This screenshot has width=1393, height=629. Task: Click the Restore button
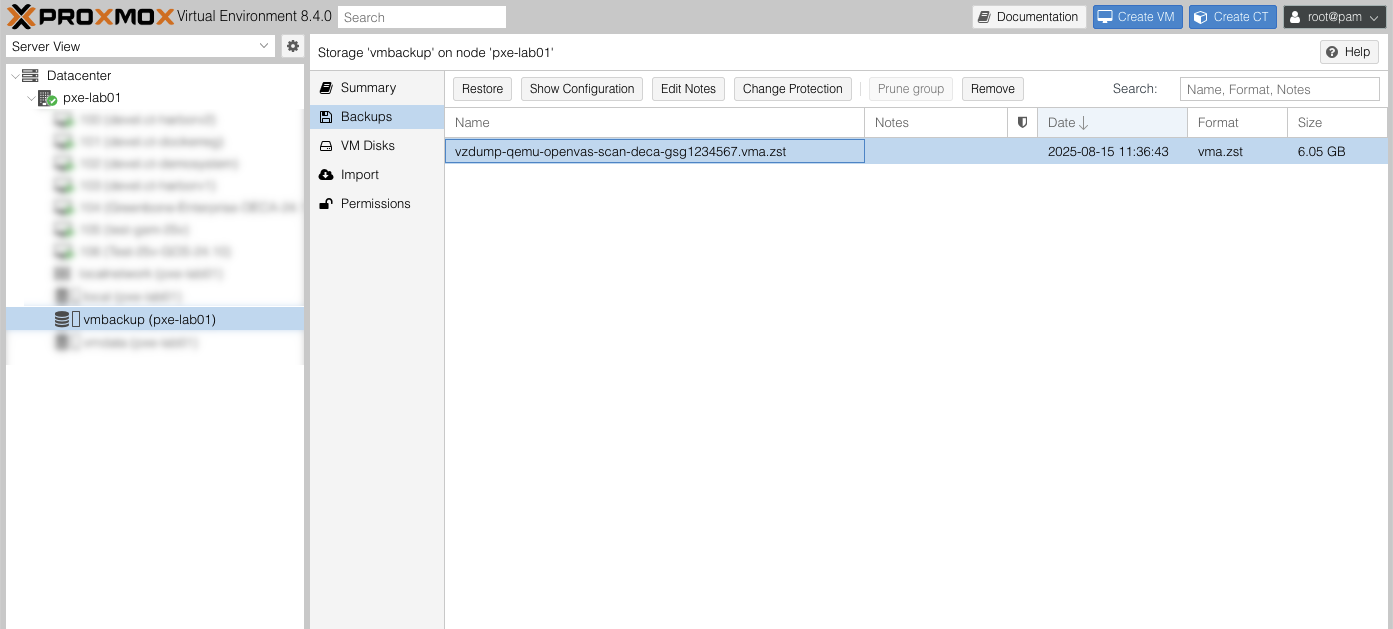482,89
